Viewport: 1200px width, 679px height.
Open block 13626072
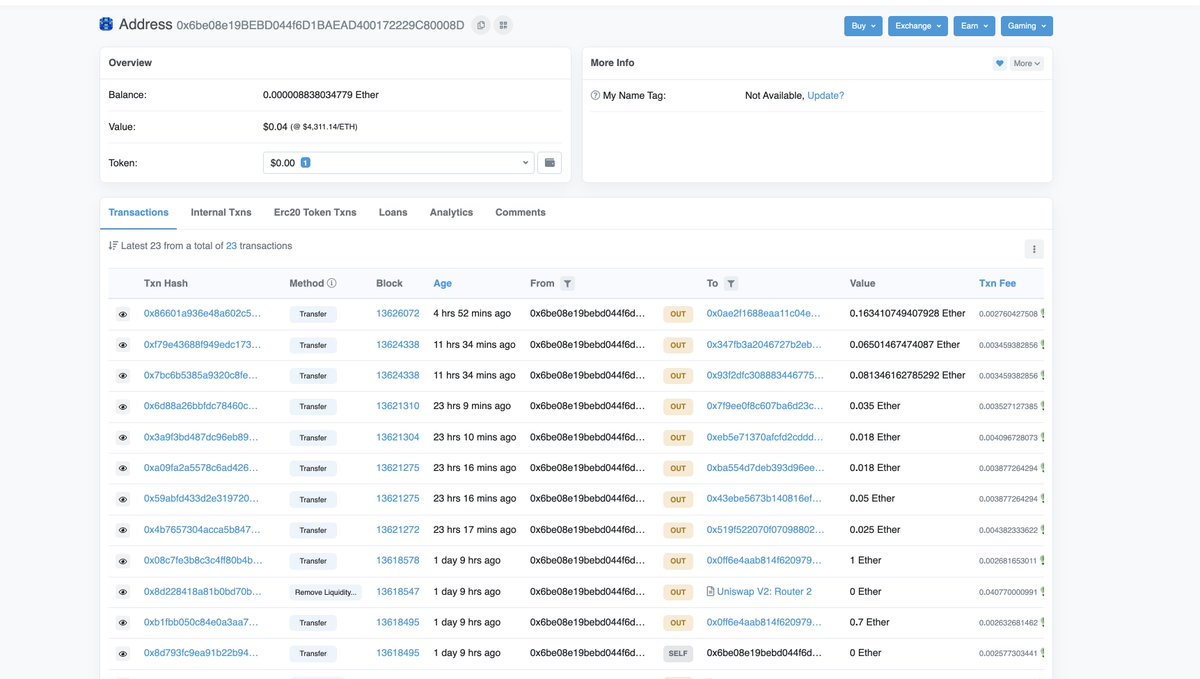(398, 314)
